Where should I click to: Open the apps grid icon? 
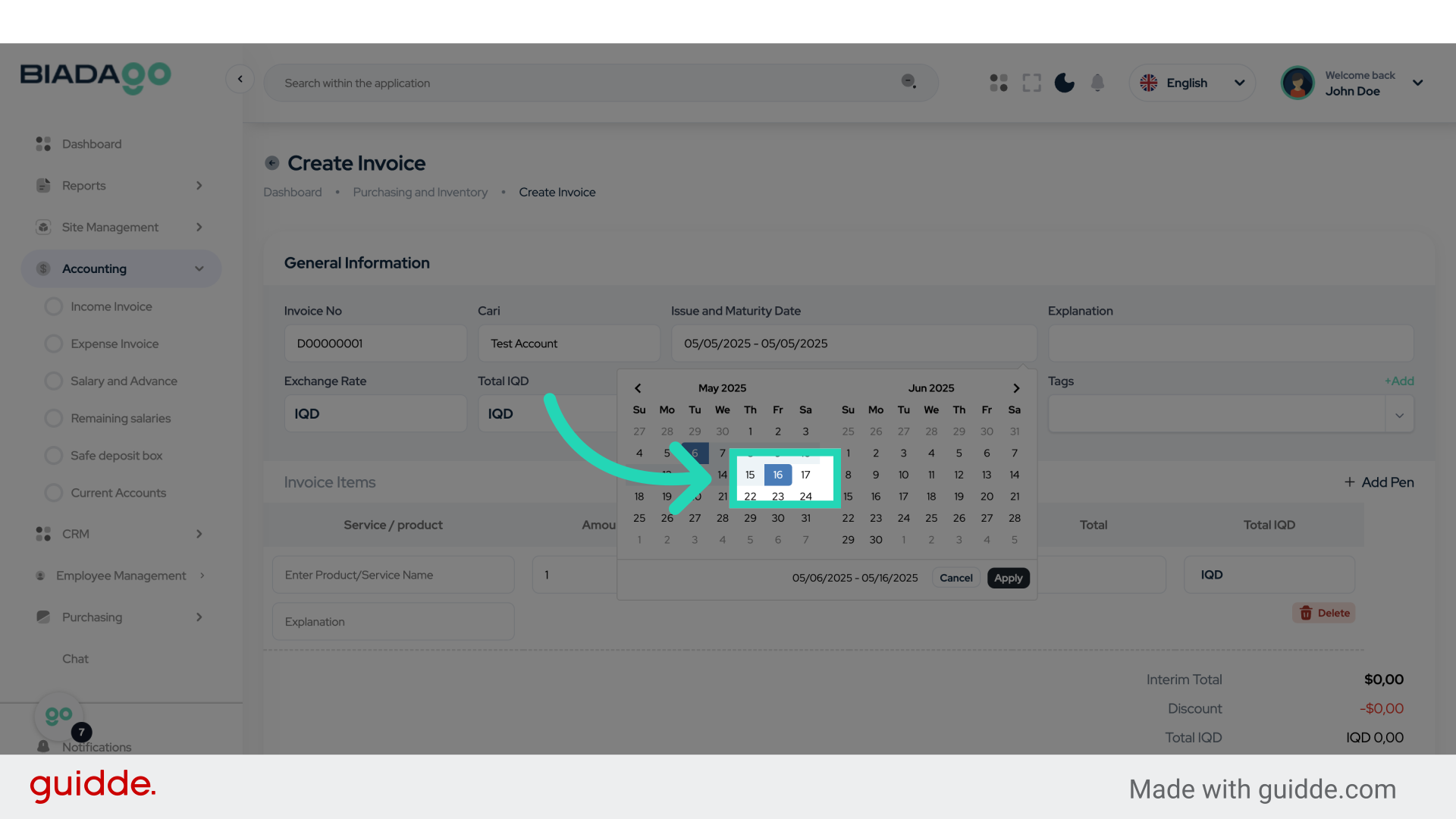point(999,83)
